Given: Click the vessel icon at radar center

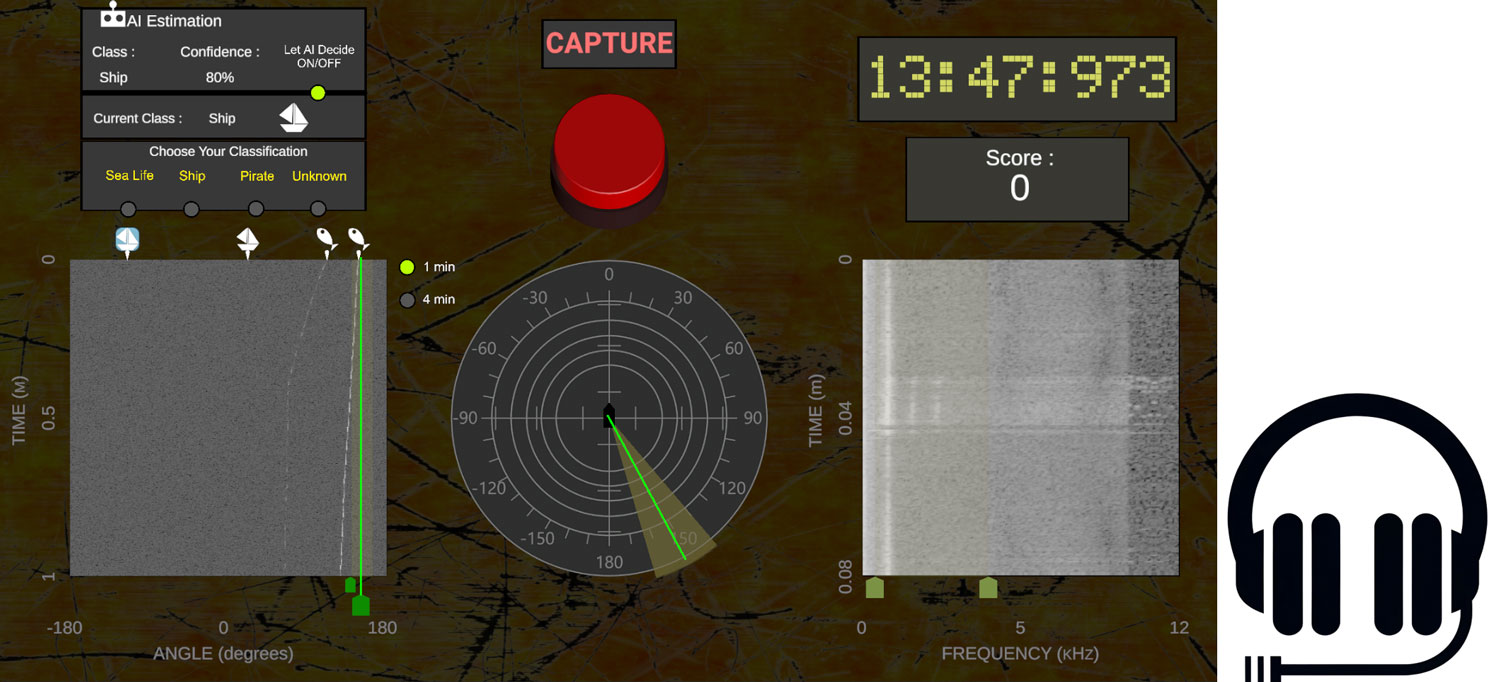Looking at the screenshot, I should coord(609,416).
